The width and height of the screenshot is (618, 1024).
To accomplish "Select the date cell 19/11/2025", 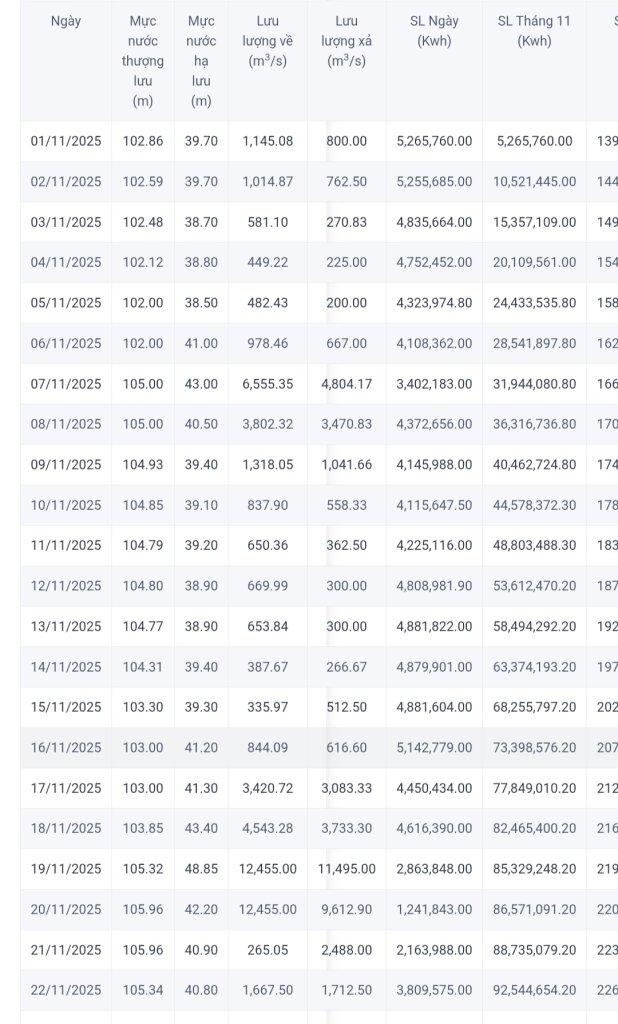I will 66,869.
